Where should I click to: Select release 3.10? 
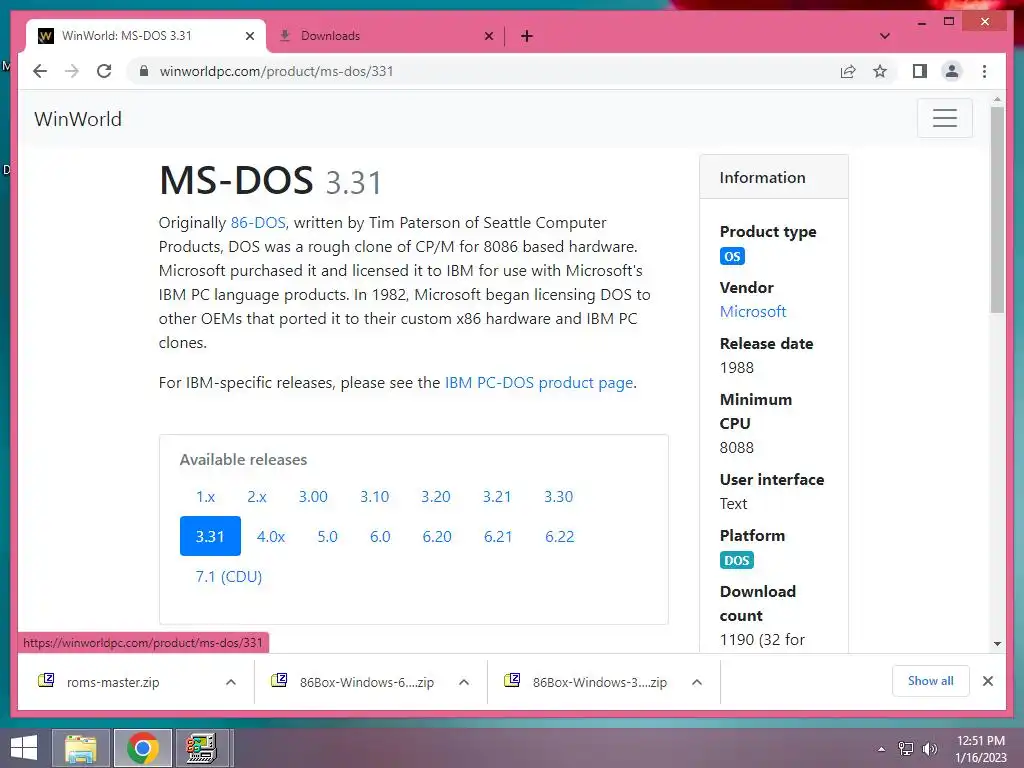coord(374,496)
